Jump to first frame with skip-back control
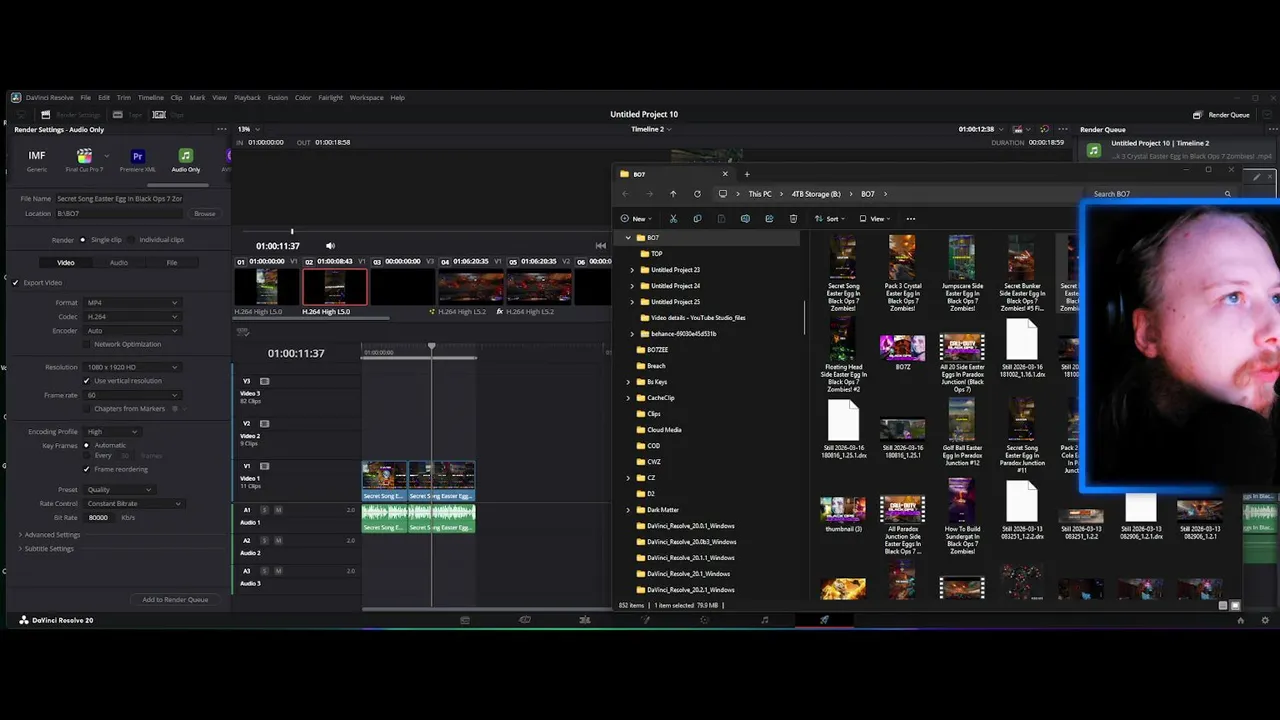1280x720 pixels. click(x=601, y=246)
